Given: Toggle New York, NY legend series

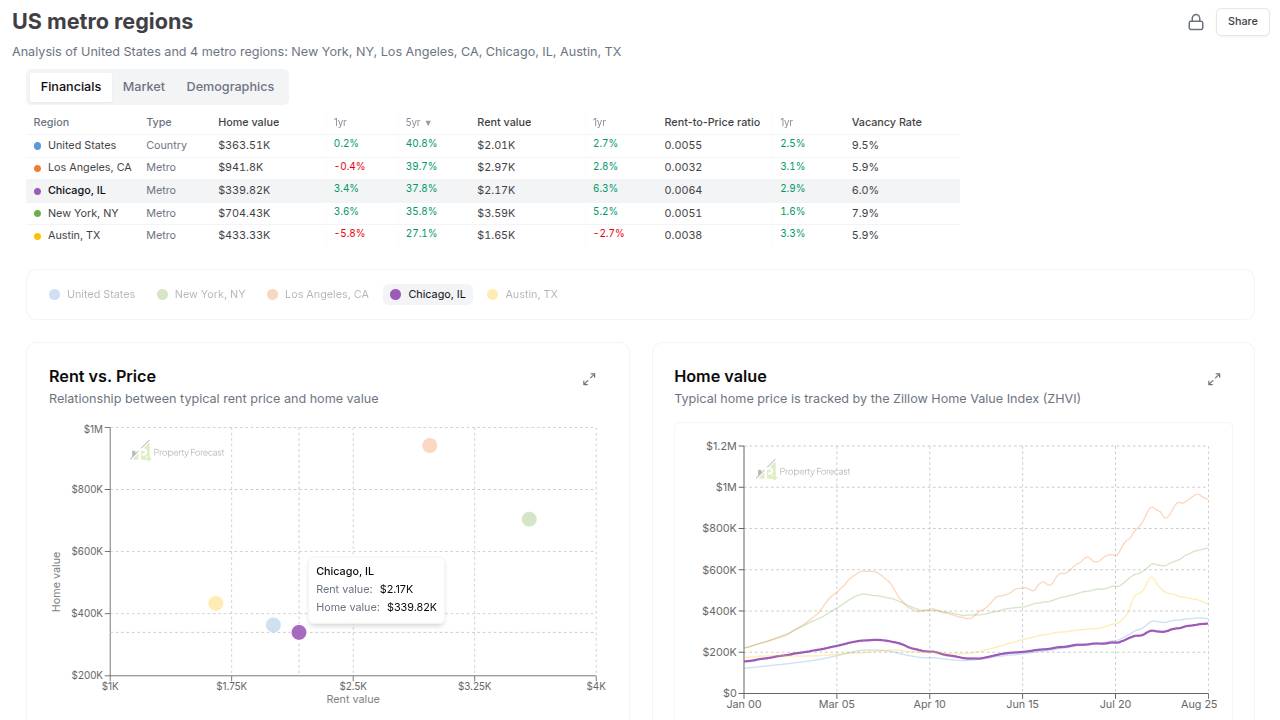Looking at the screenshot, I should pyautogui.click(x=200, y=294).
